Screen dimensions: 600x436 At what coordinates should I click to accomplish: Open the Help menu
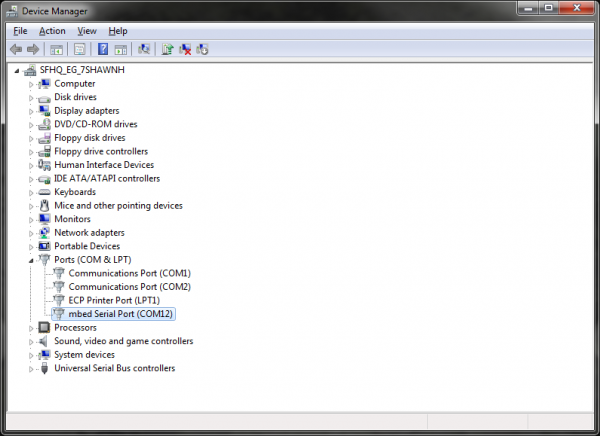coord(117,31)
